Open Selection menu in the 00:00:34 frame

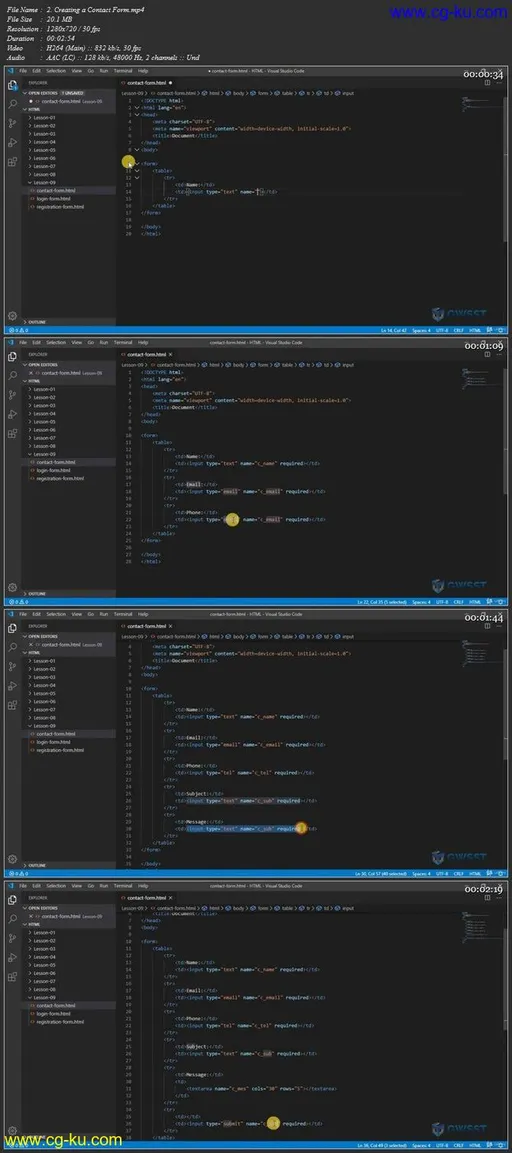(x=56, y=71)
